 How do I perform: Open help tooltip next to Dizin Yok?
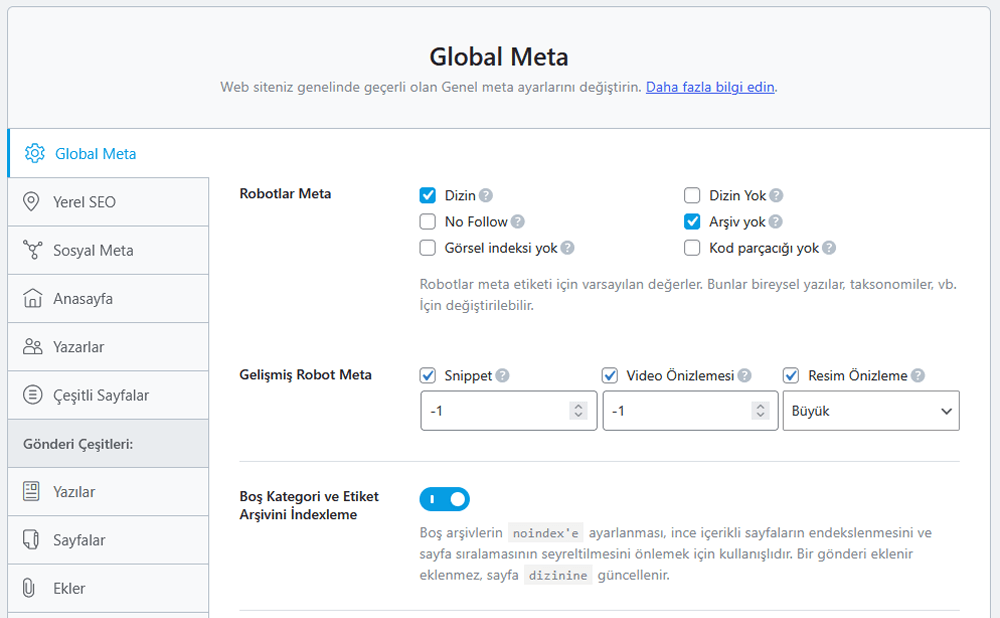click(776, 195)
